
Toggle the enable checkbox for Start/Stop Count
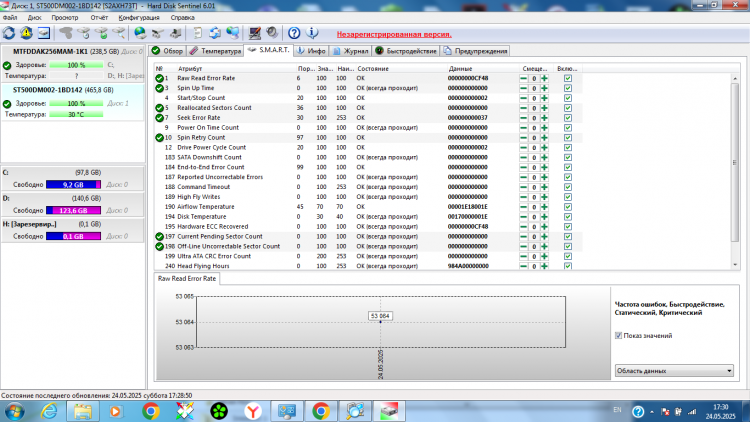[x=568, y=98]
